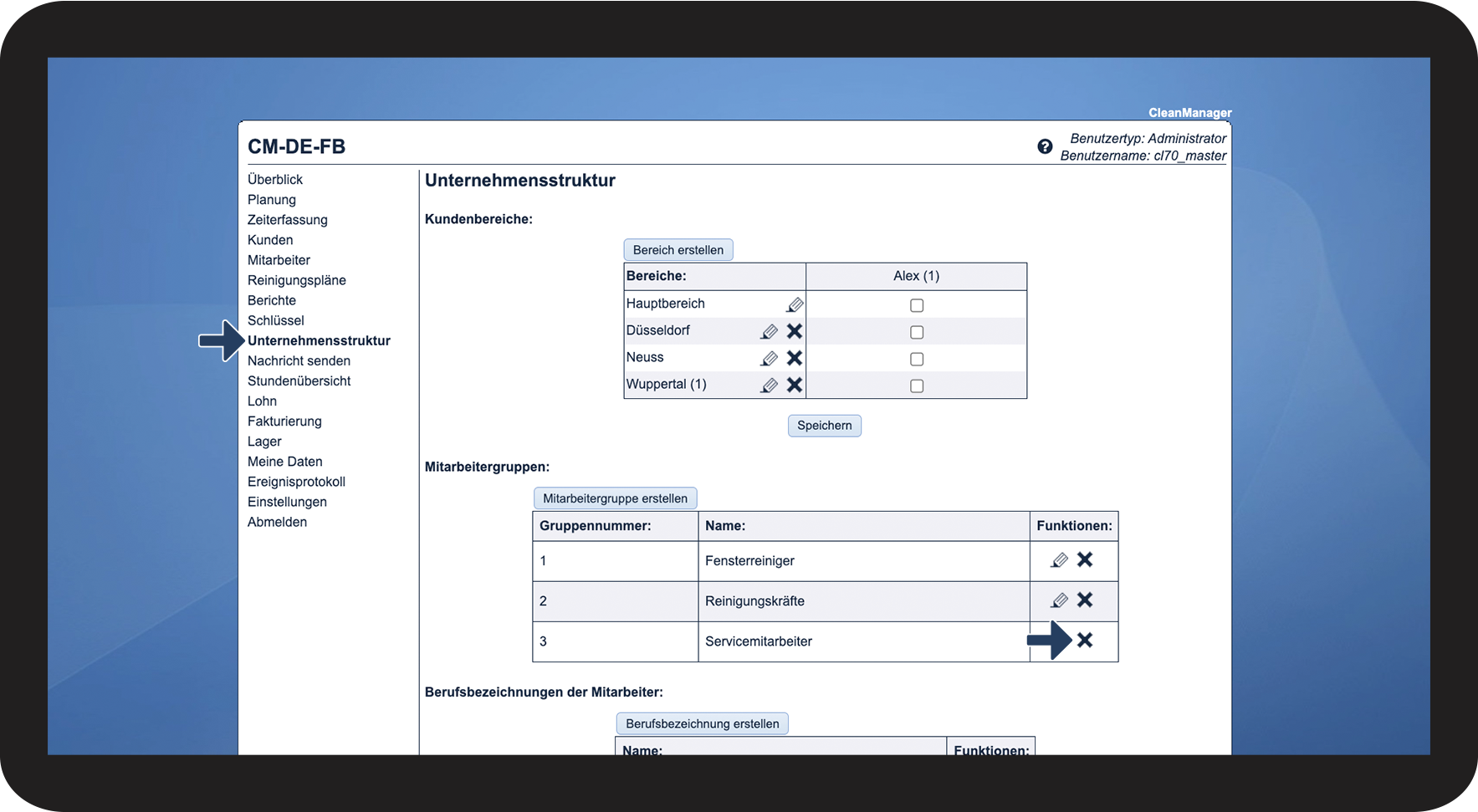Toggle the Hauptbereich checkbox for Alex
1478x812 pixels.
(917, 306)
